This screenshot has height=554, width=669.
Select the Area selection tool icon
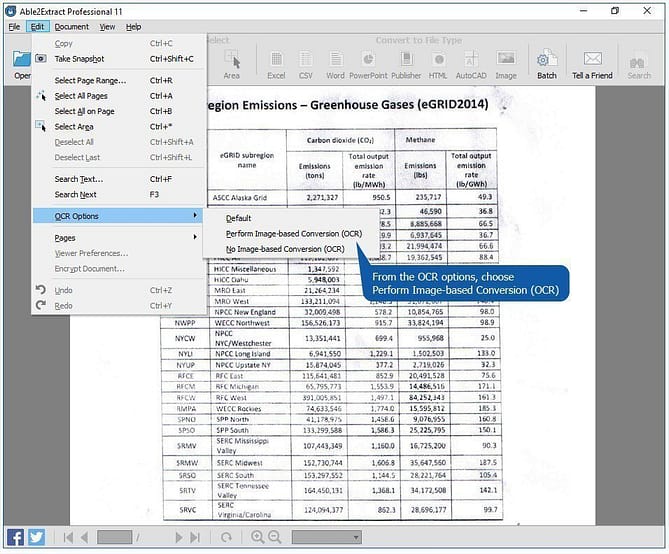click(x=232, y=59)
